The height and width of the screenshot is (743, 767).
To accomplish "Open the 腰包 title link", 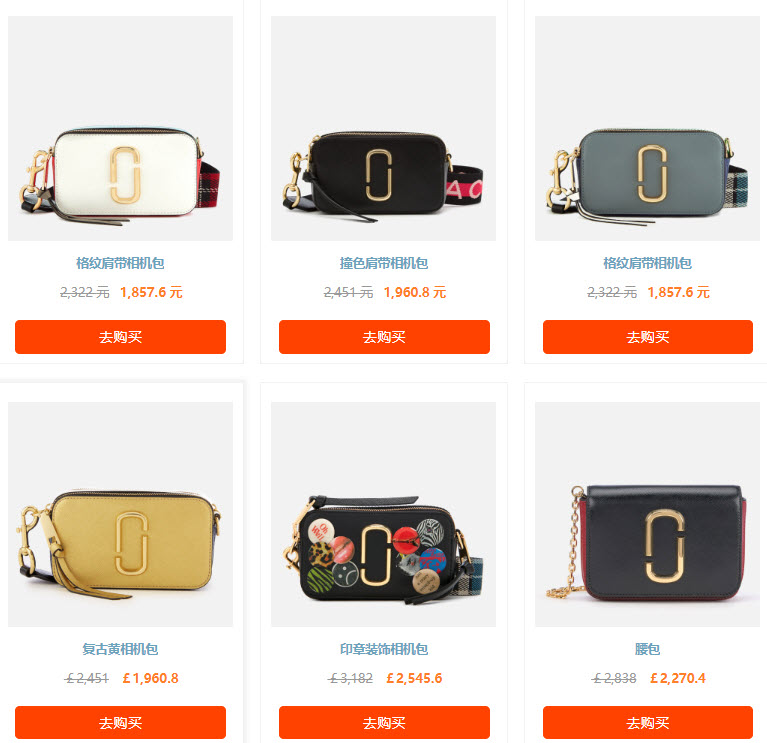I will coord(647,649).
